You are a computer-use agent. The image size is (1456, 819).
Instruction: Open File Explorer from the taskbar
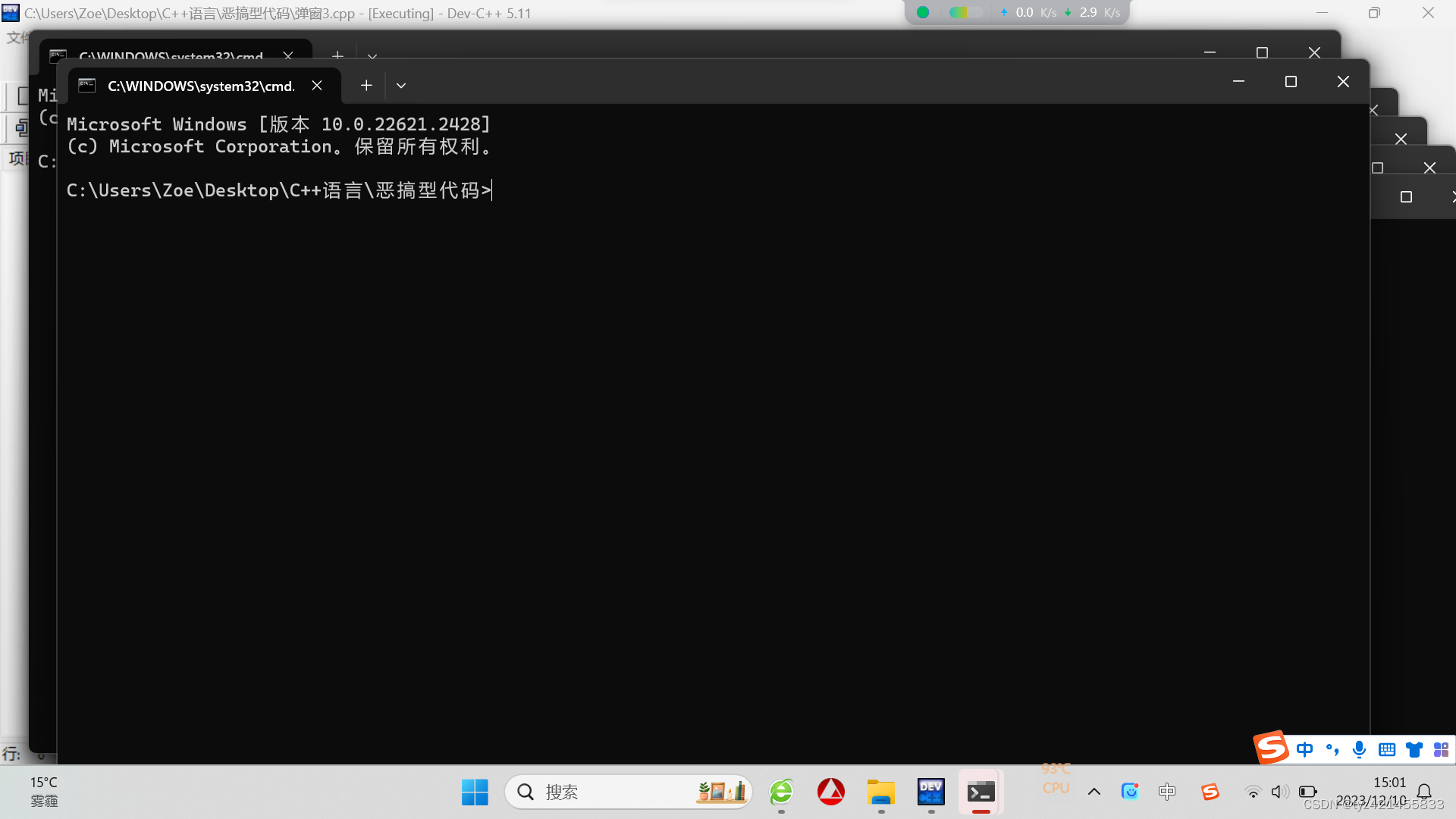880,792
